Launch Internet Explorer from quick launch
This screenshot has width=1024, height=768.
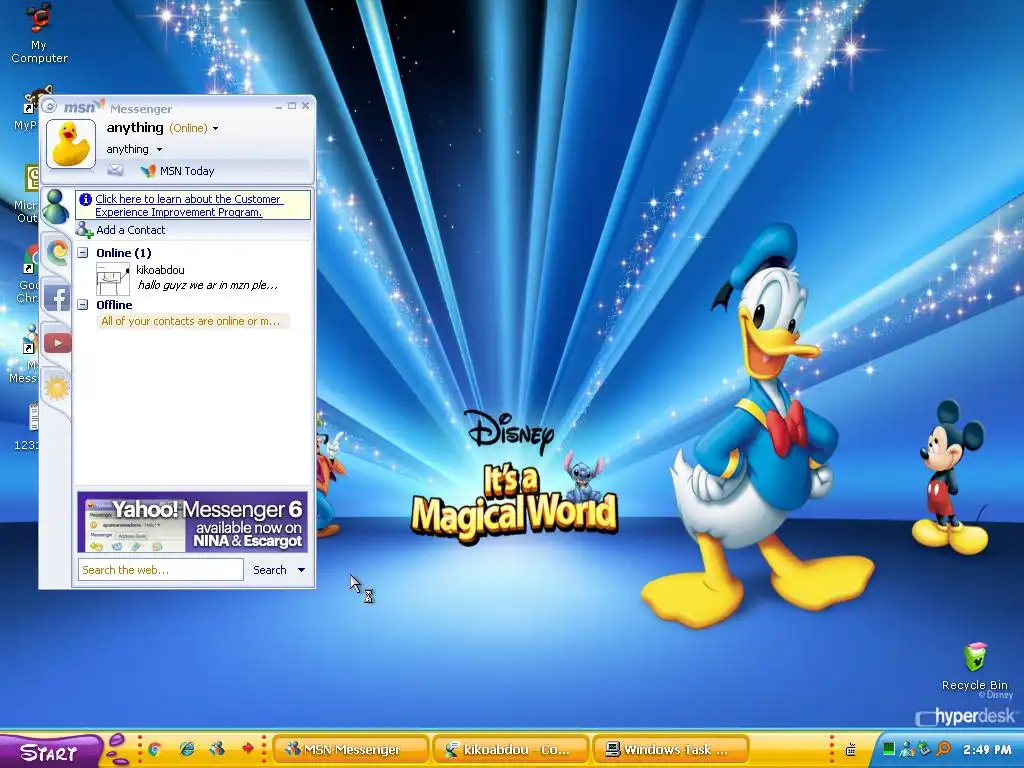[187, 749]
